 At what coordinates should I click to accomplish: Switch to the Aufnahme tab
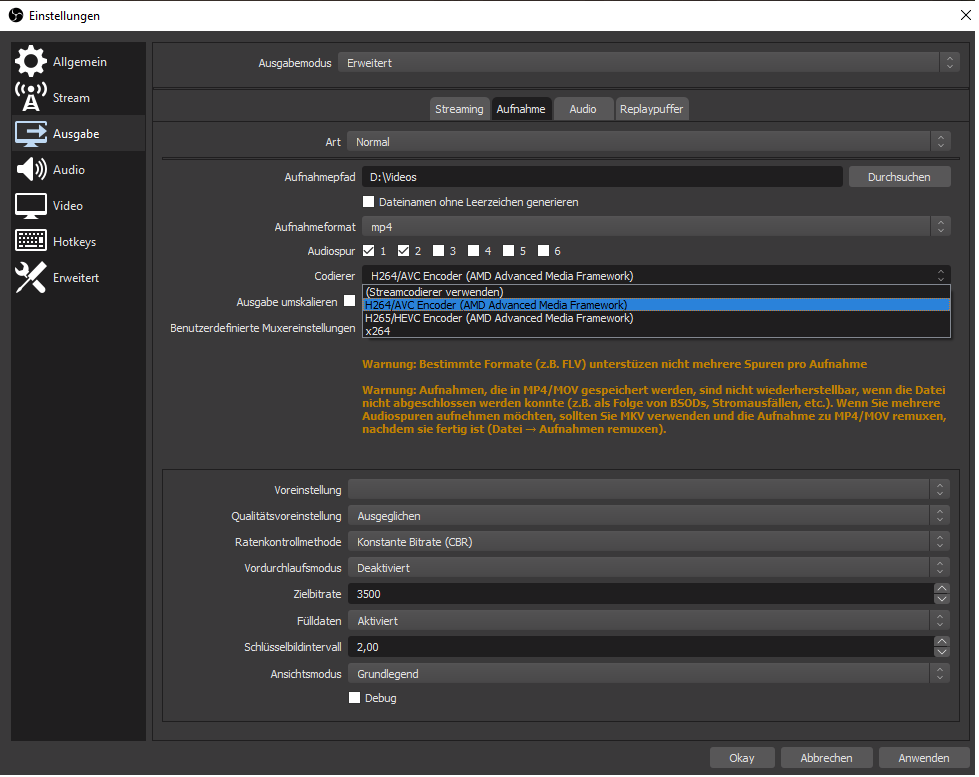click(521, 109)
